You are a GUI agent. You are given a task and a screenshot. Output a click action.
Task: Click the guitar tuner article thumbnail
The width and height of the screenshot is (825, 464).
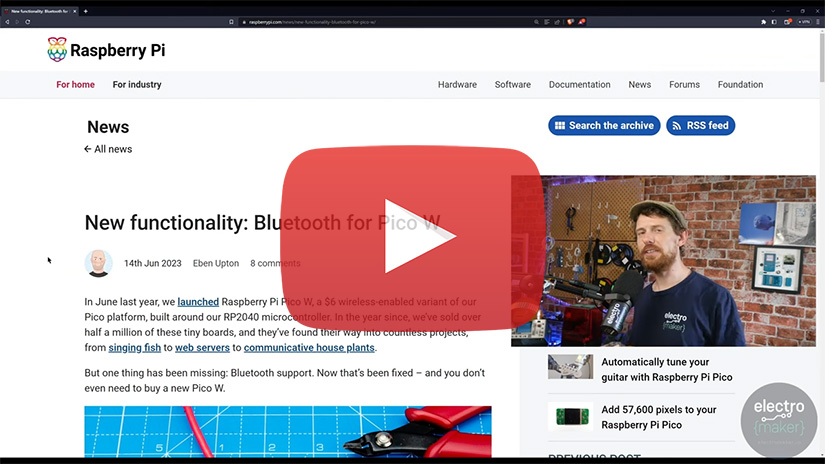[570, 367]
